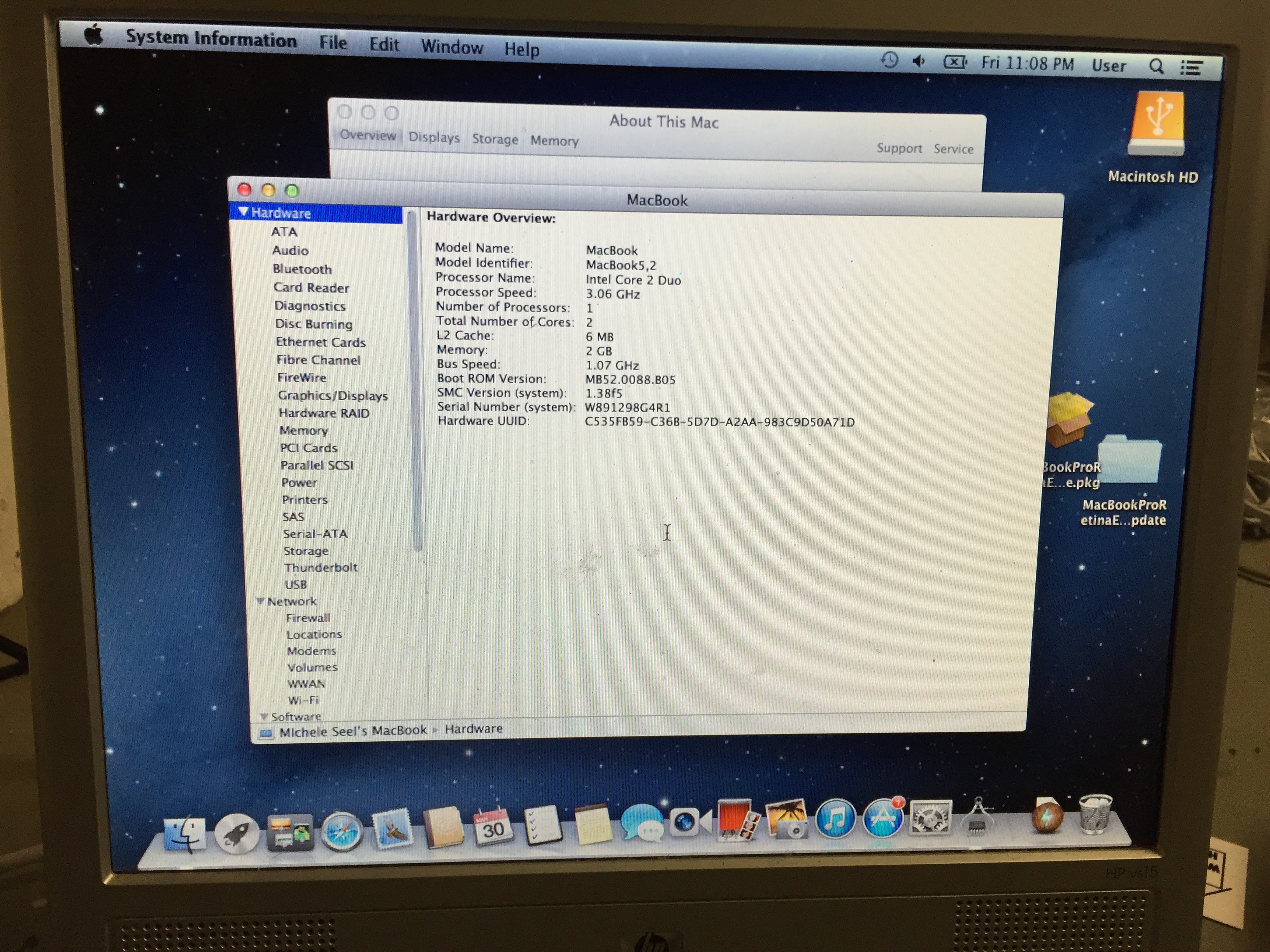Screen dimensions: 1270x952
Task: Select USB in the sidebar
Action: pos(296,584)
